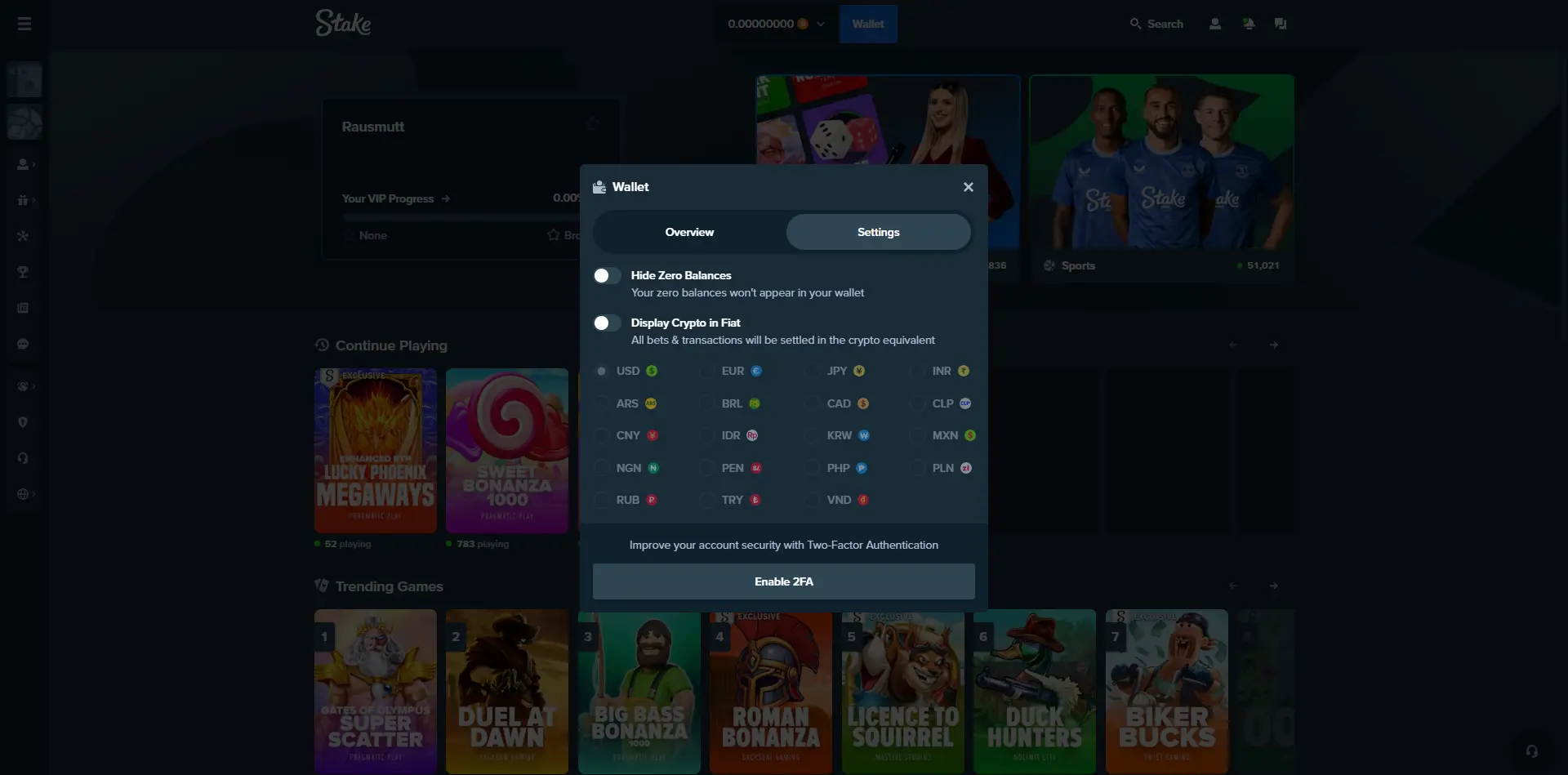Click the Enable 2FA button
This screenshot has height=775, width=1568.
pos(784,581)
